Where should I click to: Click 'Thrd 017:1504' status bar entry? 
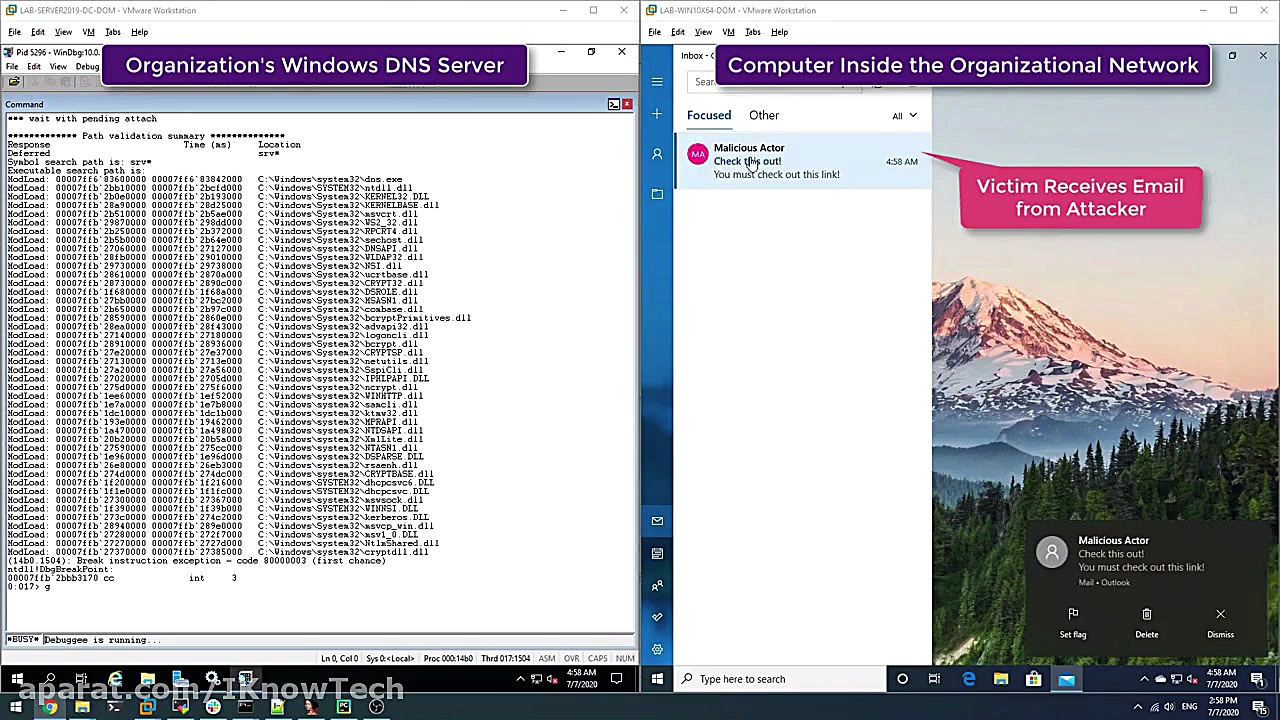505,658
